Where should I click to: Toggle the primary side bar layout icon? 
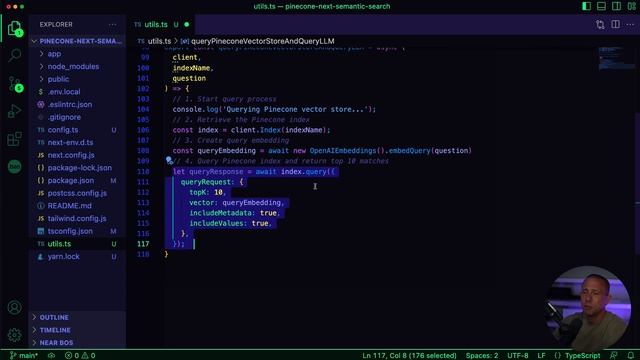[587, 6]
